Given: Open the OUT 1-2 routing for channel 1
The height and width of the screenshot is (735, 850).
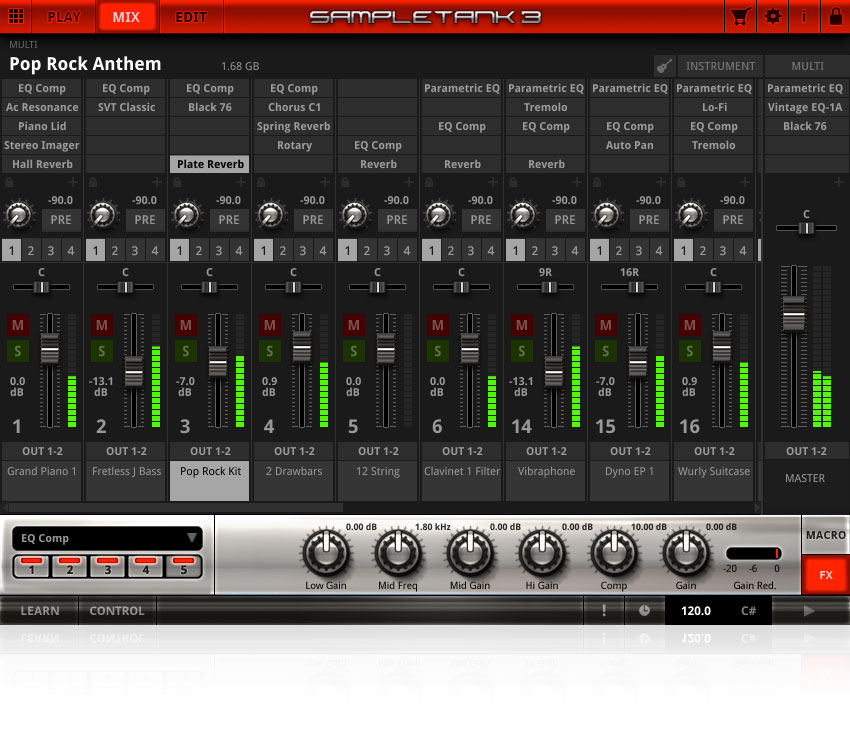Looking at the screenshot, I should 41,451.
